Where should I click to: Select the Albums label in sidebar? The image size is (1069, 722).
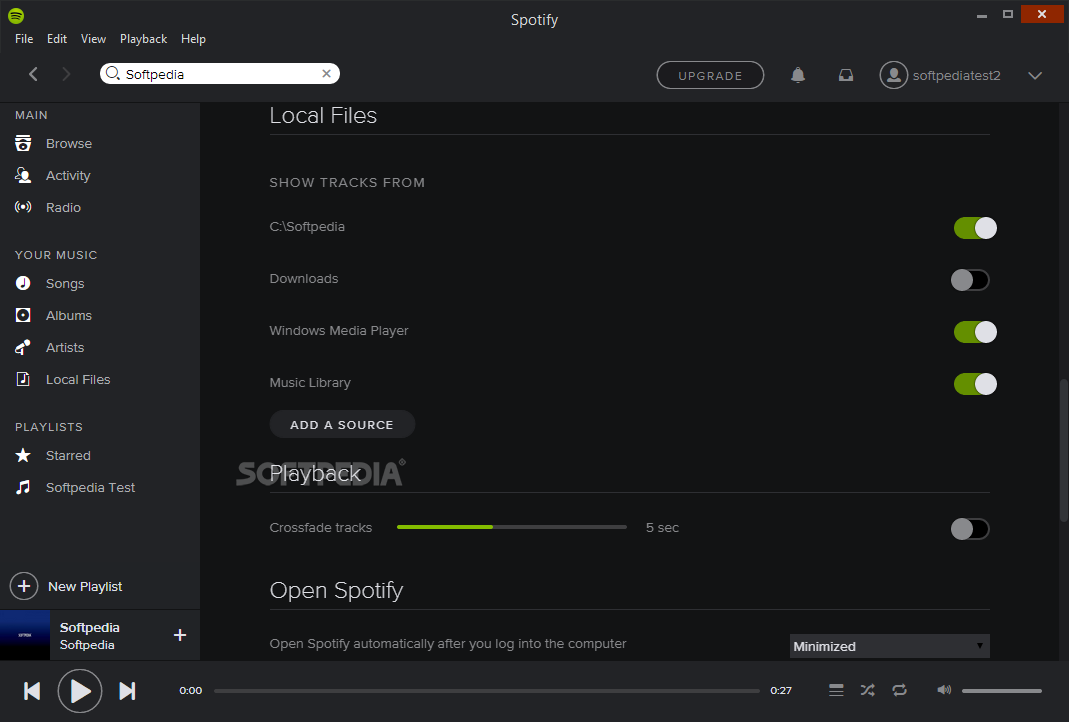(x=68, y=315)
